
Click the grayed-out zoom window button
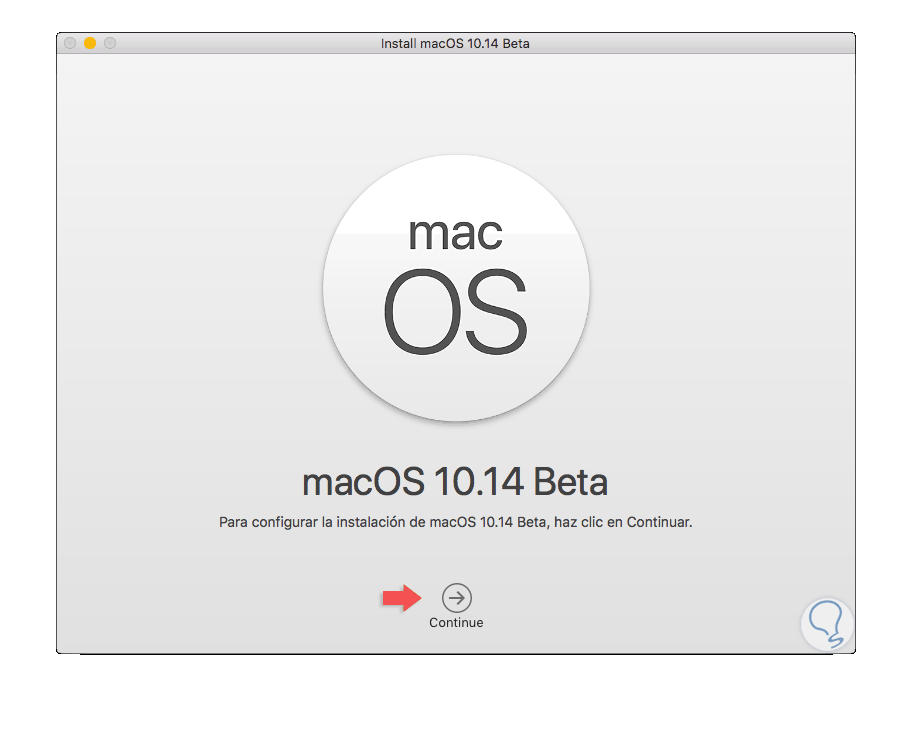click(110, 43)
